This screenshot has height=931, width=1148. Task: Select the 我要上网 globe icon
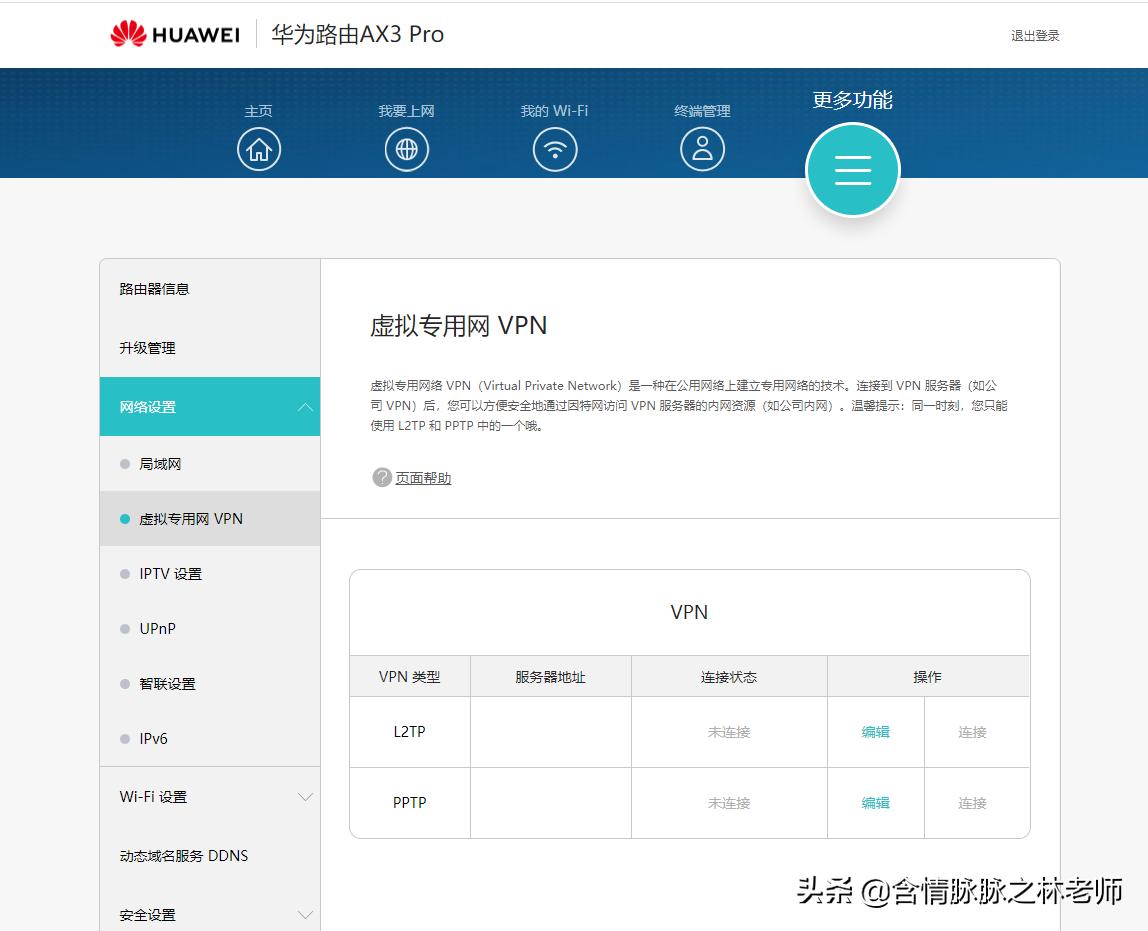point(407,148)
